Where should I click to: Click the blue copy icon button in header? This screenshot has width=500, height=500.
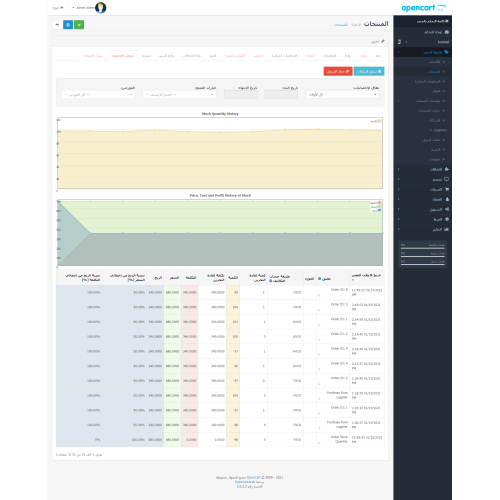68,25
